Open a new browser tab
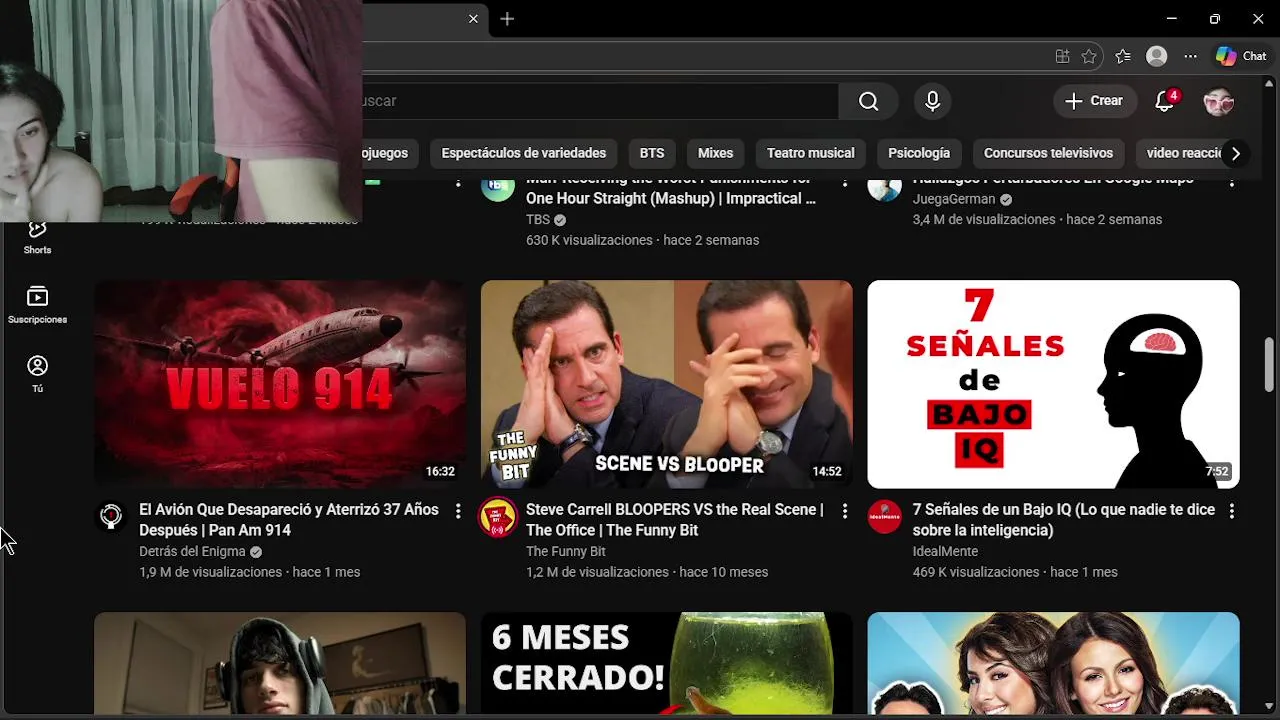Viewport: 1280px width, 720px height. click(507, 19)
